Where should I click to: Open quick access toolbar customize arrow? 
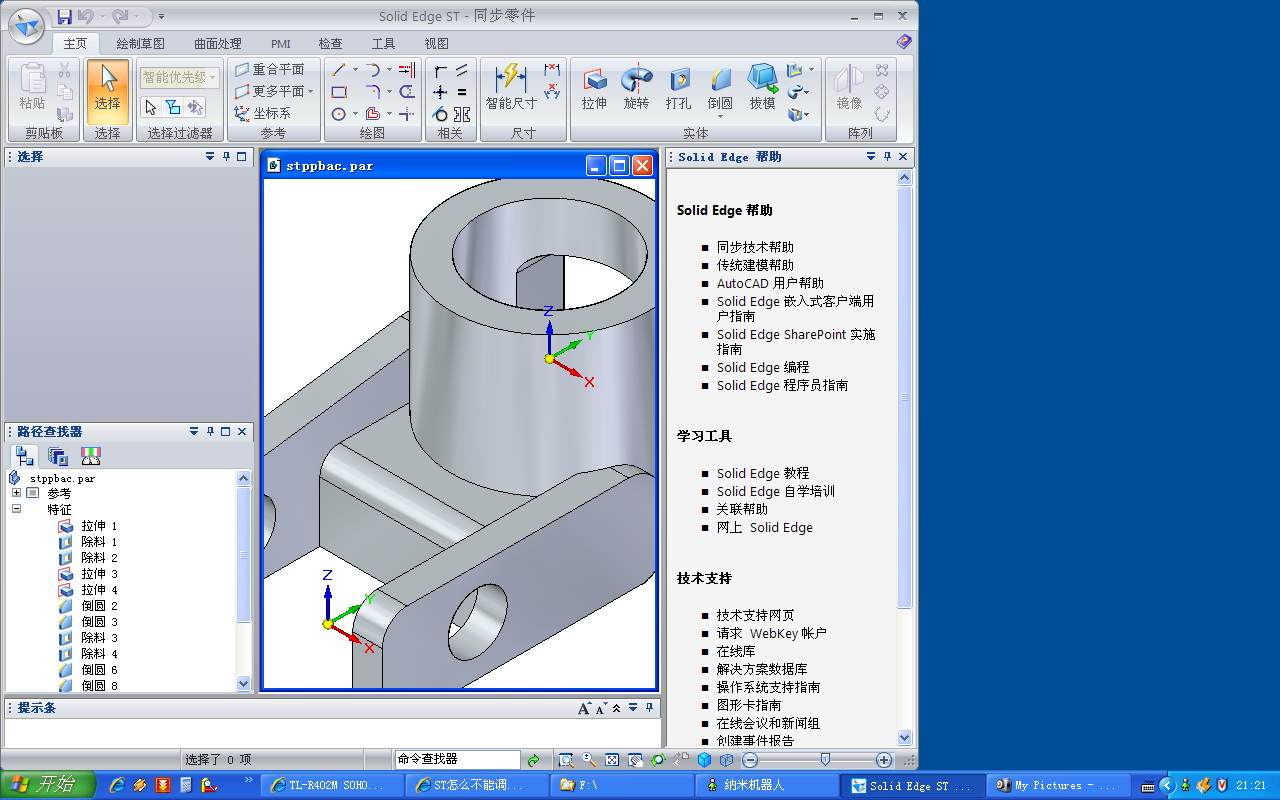pyautogui.click(x=162, y=16)
